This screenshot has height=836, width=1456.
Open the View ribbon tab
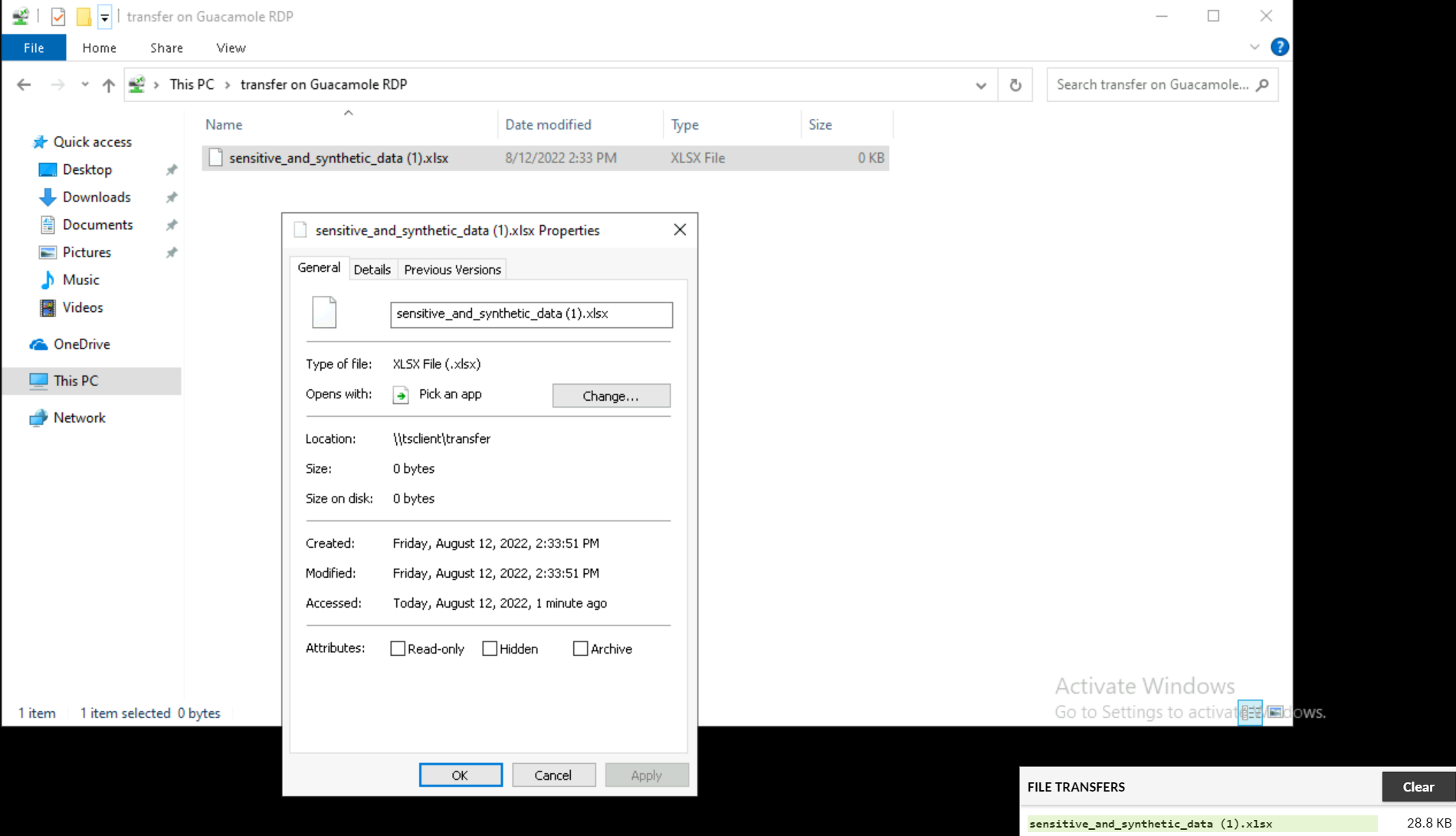click(x=231, y=48)
